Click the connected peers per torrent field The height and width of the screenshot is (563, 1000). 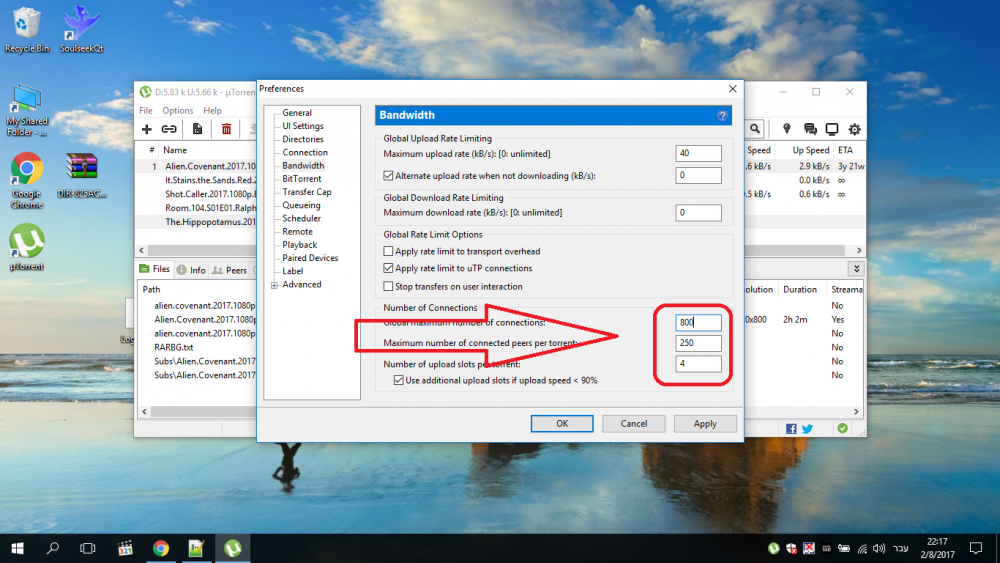[x=698, y=343]
